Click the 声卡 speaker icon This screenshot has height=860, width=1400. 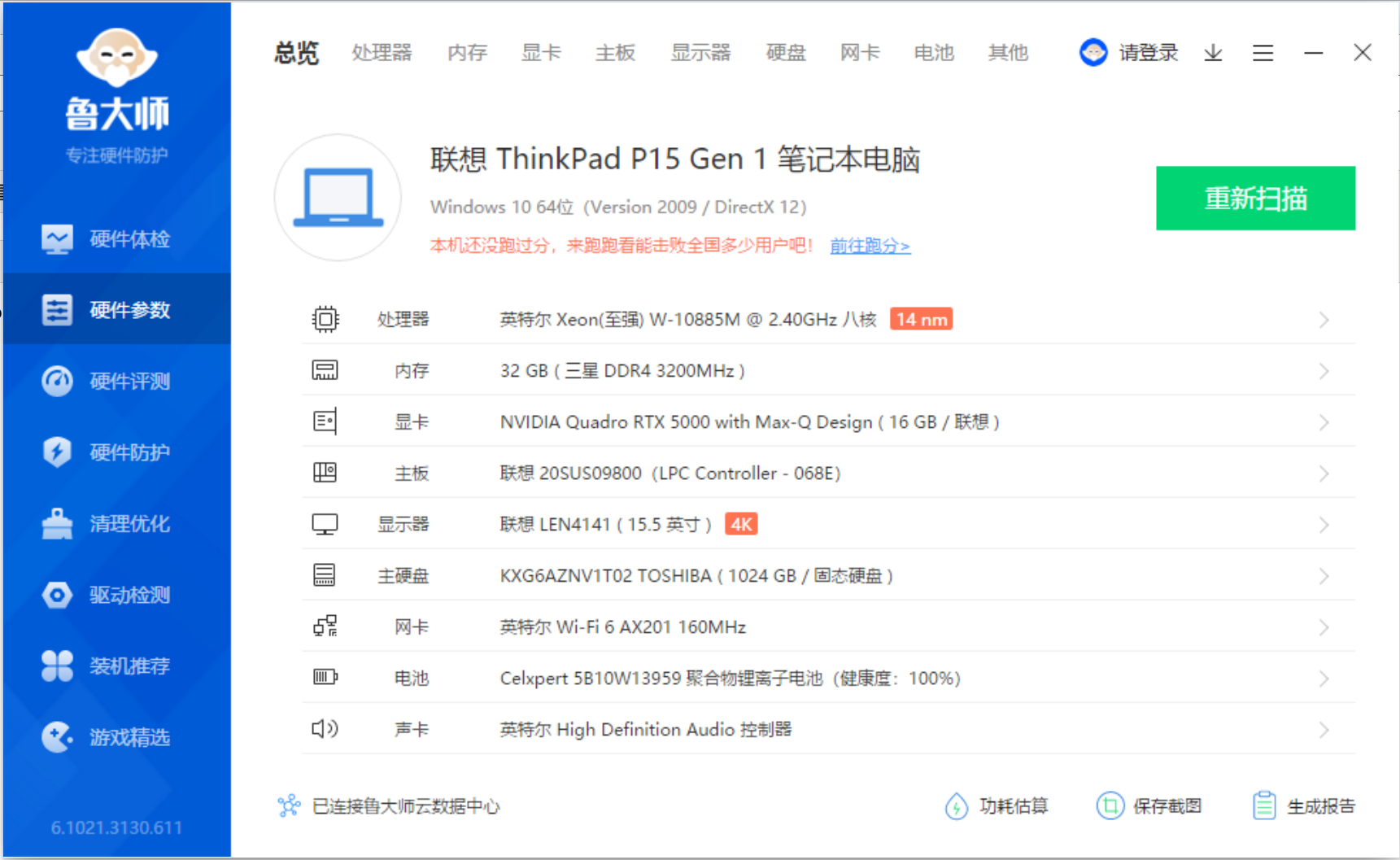[325, 729]
